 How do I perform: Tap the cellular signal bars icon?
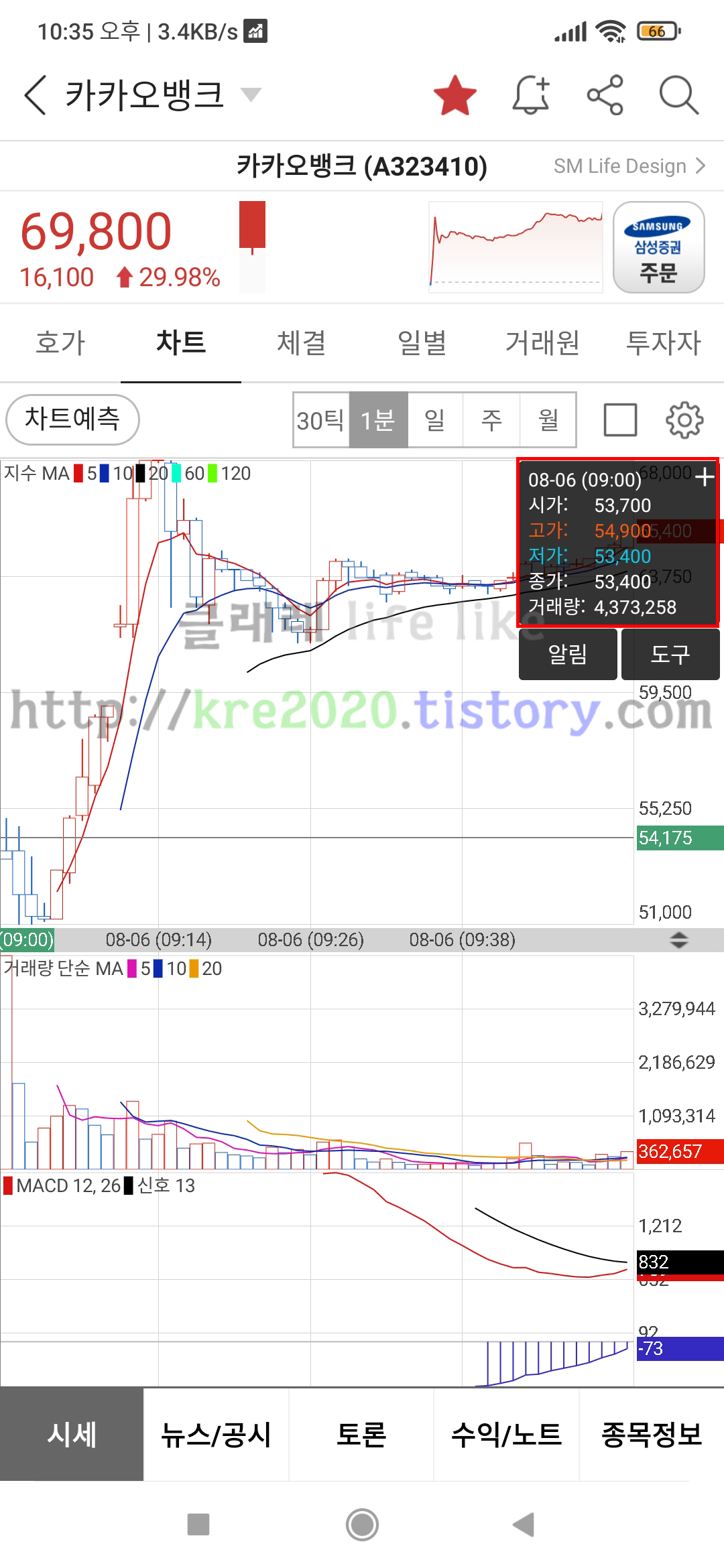(x=570, y=31)
